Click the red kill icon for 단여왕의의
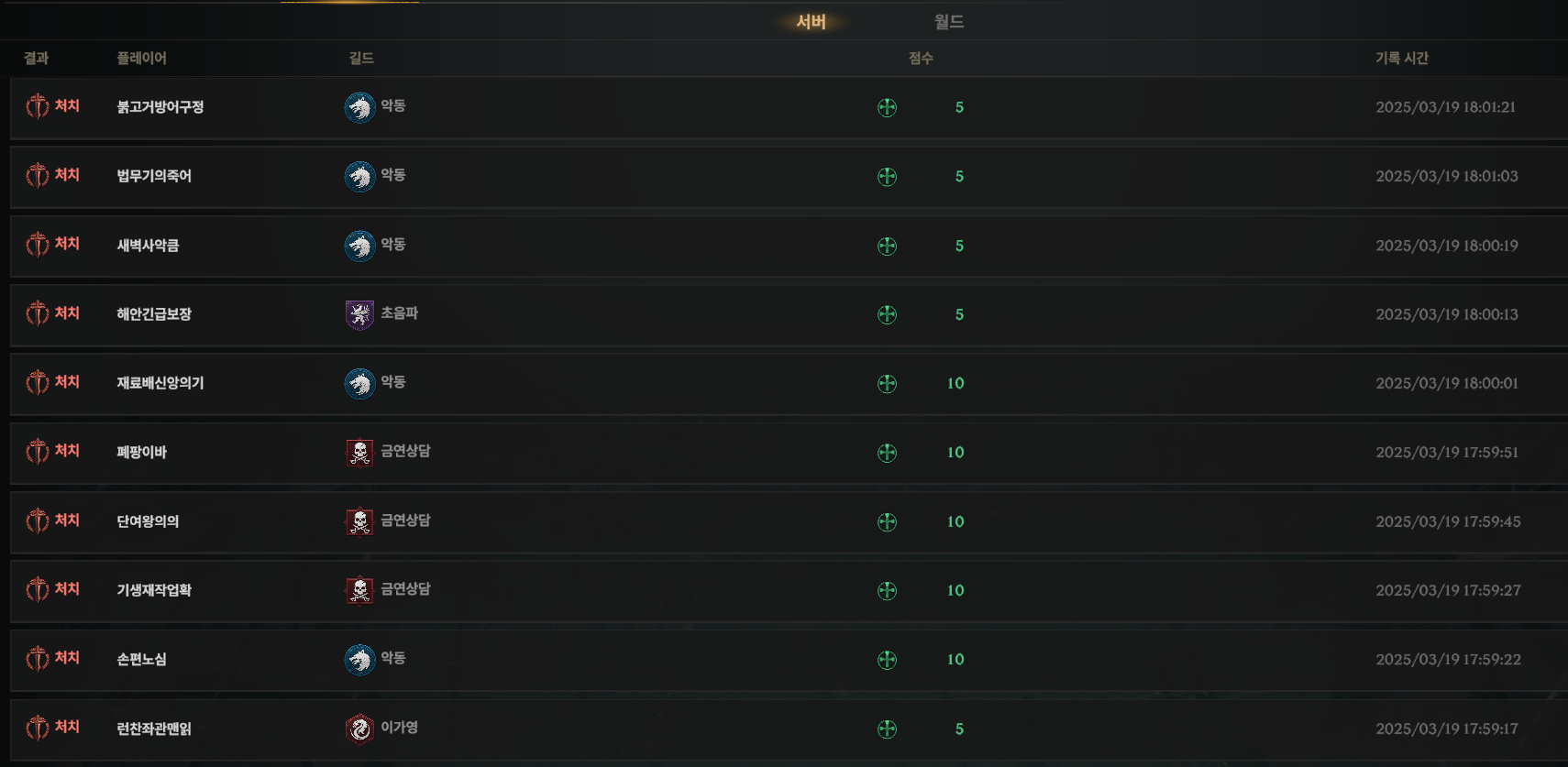This screenshot has width=1568, height=767. pos(38,520)
